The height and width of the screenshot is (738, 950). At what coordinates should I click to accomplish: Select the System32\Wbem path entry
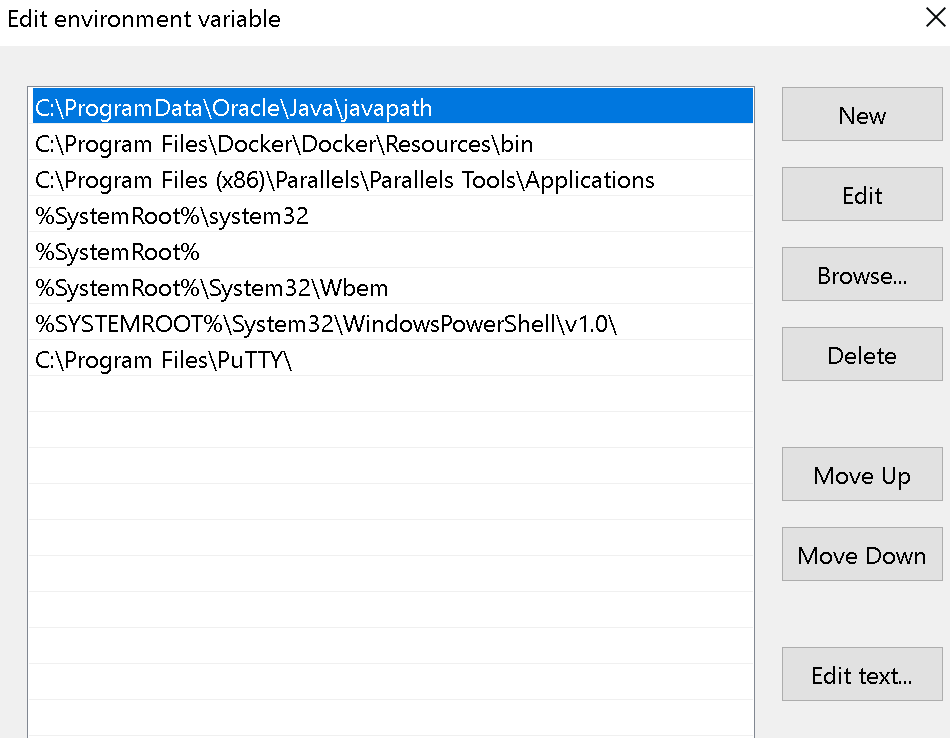coord(211,288)
